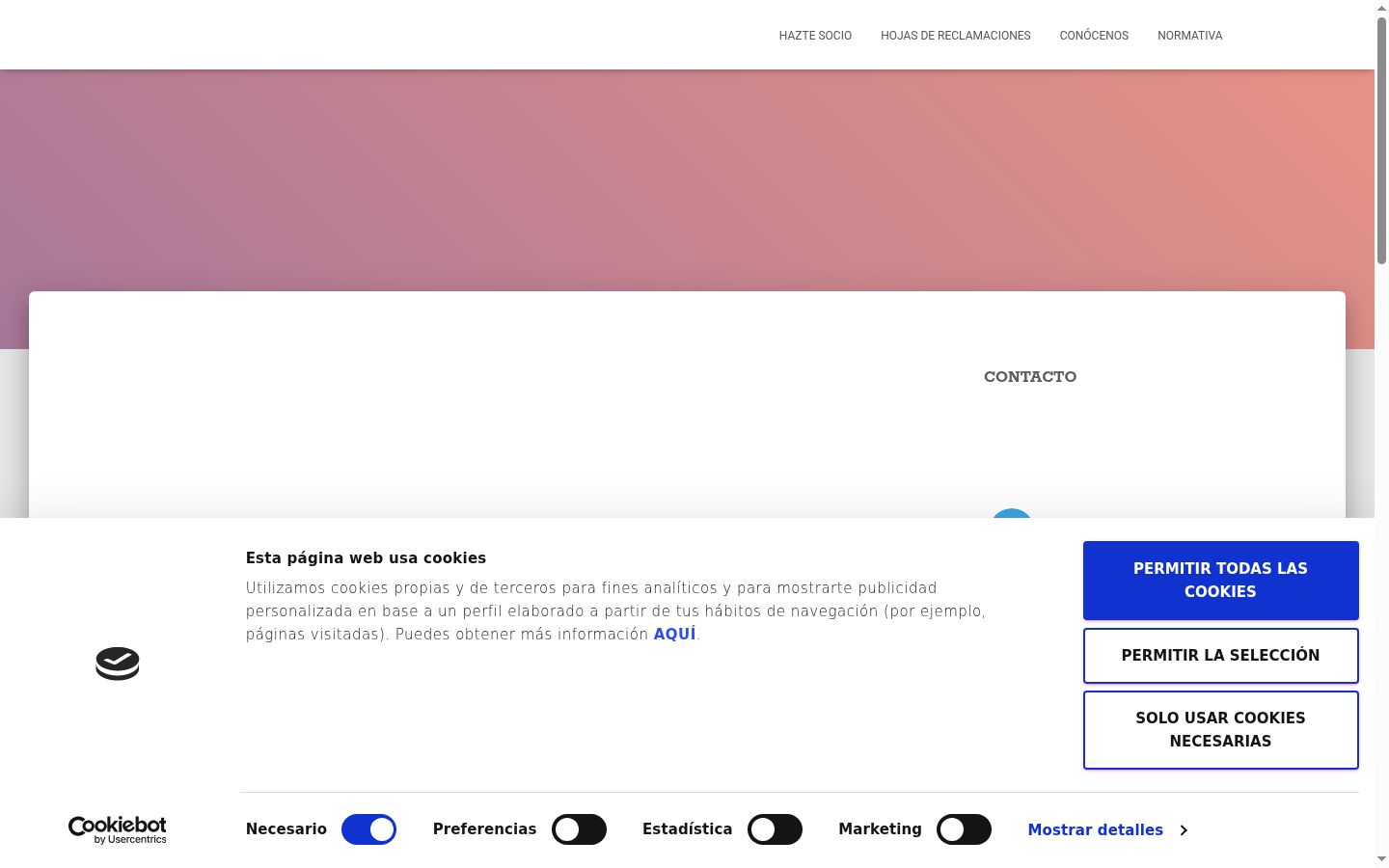Follow the AQUÍ information link
This screenshot has width=1389, height=868.
pyautogui.click(x=674, y=635)
